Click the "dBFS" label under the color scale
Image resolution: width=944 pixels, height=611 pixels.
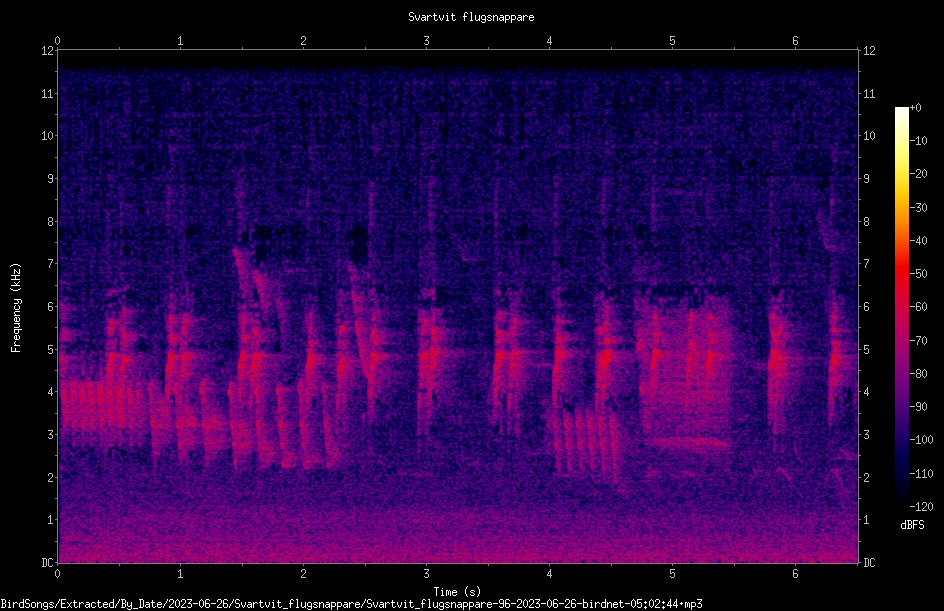pos(912,525)
